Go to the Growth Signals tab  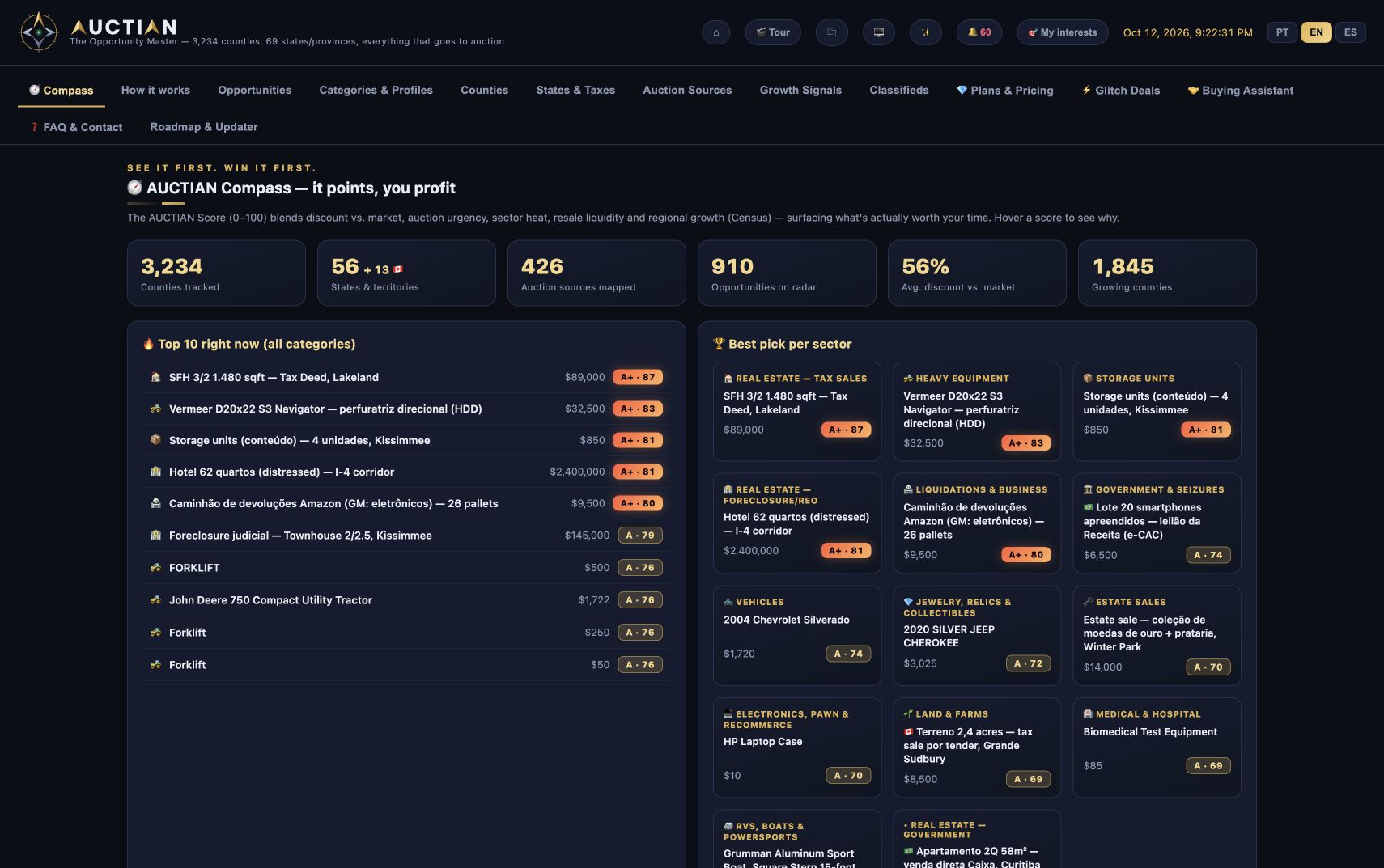(800, 91)
